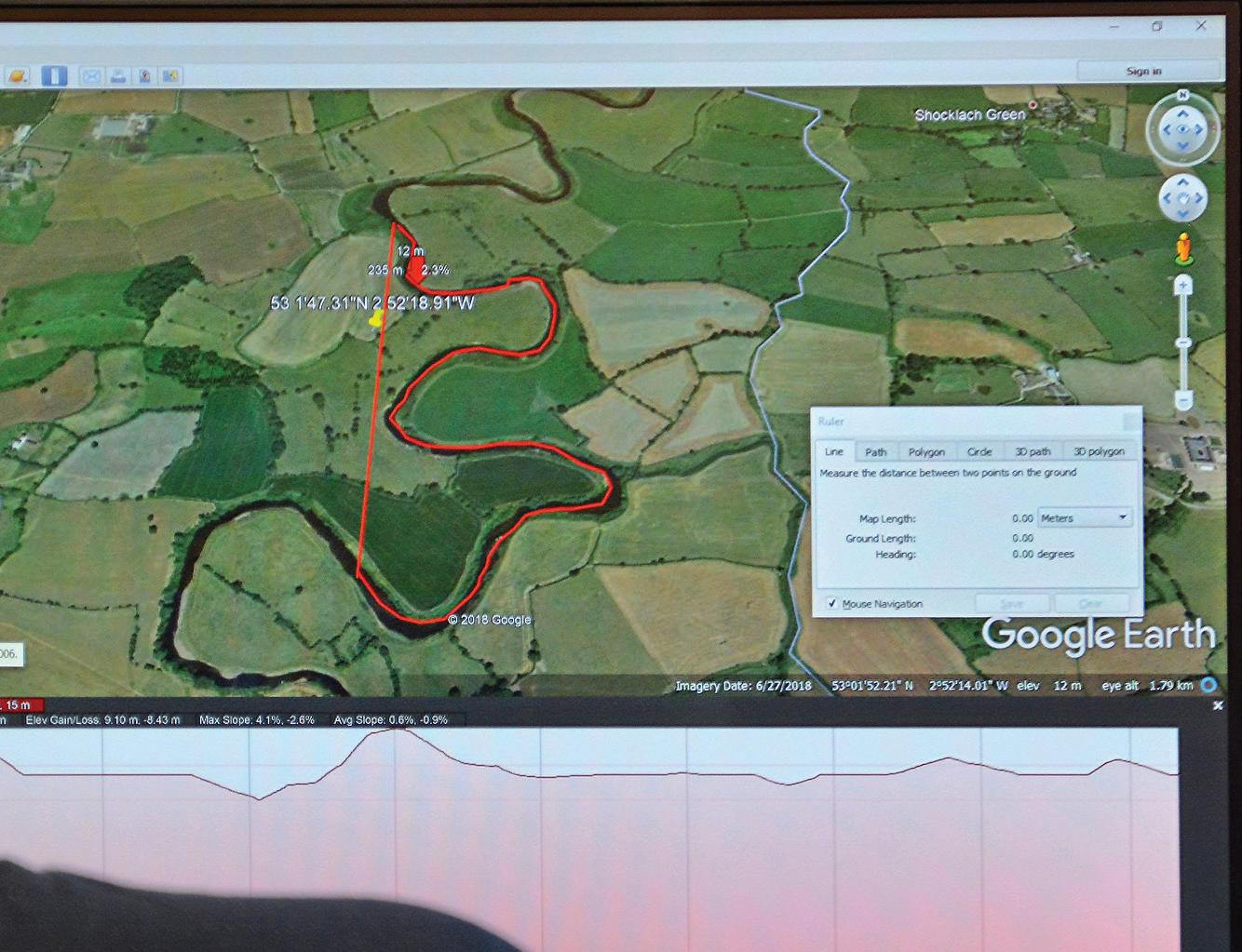The width and height of the screenshot is (1242, 952).
Task: Click the Print toolbar icon
Action: coord(118,76)
